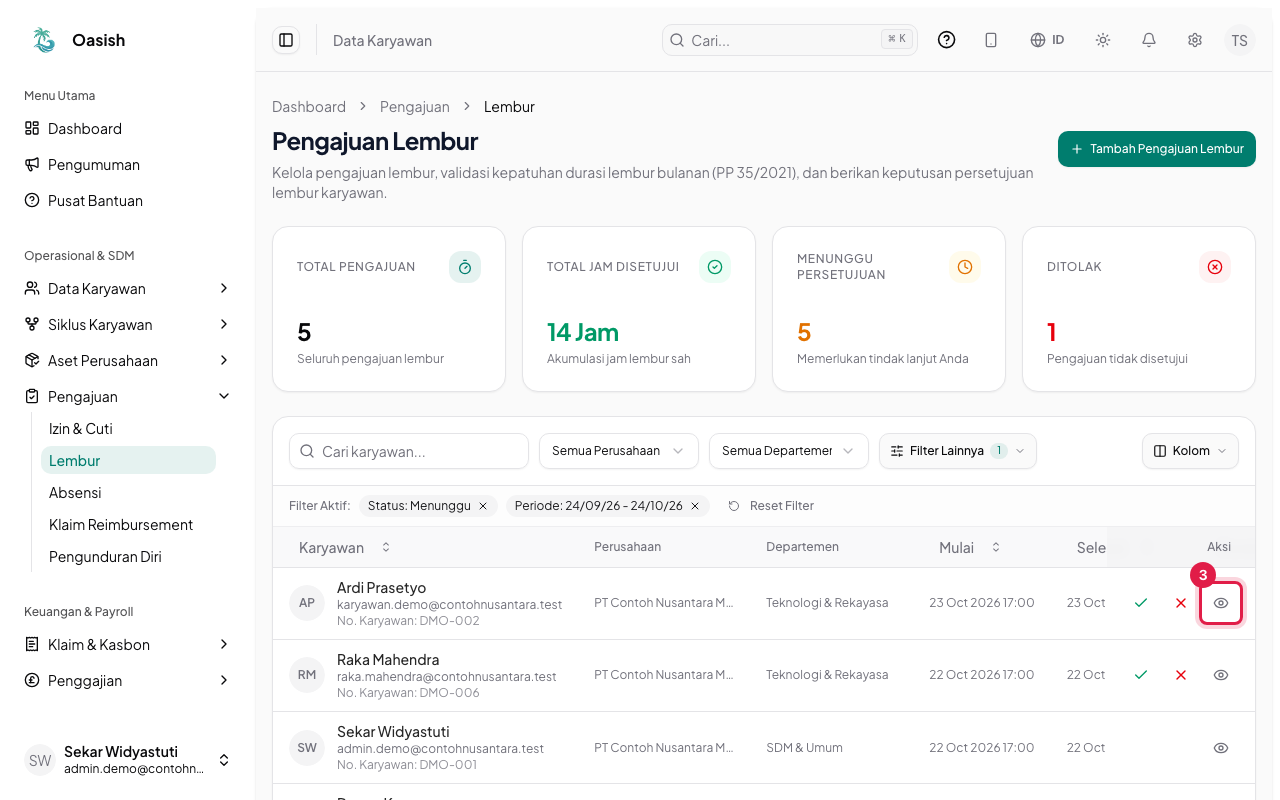The width and height of the screenshot is (1280, 800).
Task: Expand the Data Karyawan sidebar menu
Action: click(x=128, y=289)
